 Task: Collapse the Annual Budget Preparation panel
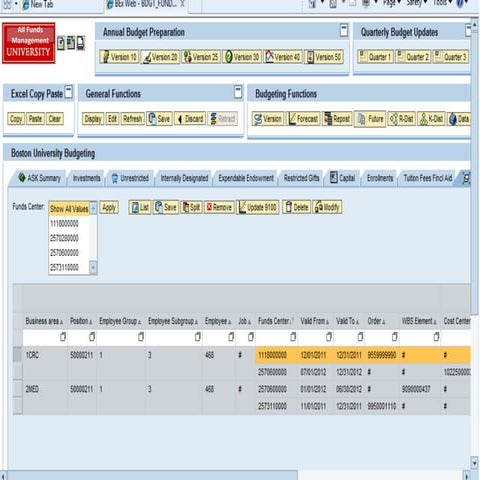coord(344,30)
